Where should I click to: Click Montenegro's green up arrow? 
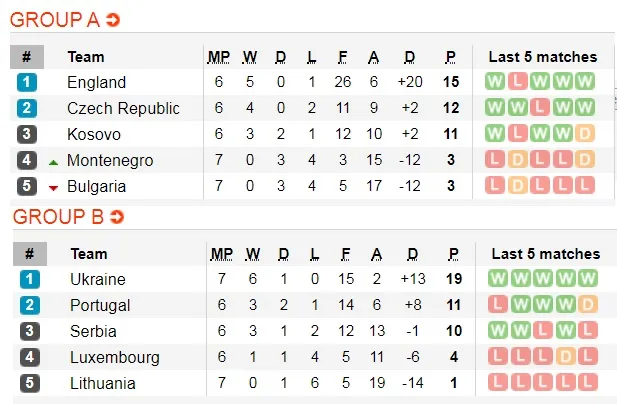(x=53, y=161)
